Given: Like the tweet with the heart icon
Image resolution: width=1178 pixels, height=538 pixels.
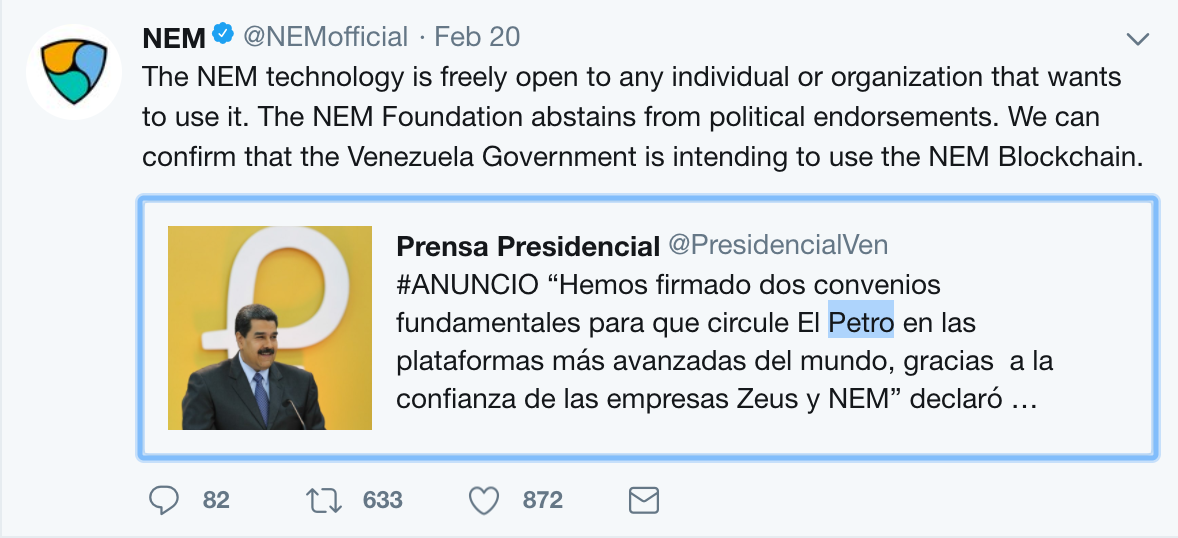Looking at the screenshot, I should tap(484, 499).
